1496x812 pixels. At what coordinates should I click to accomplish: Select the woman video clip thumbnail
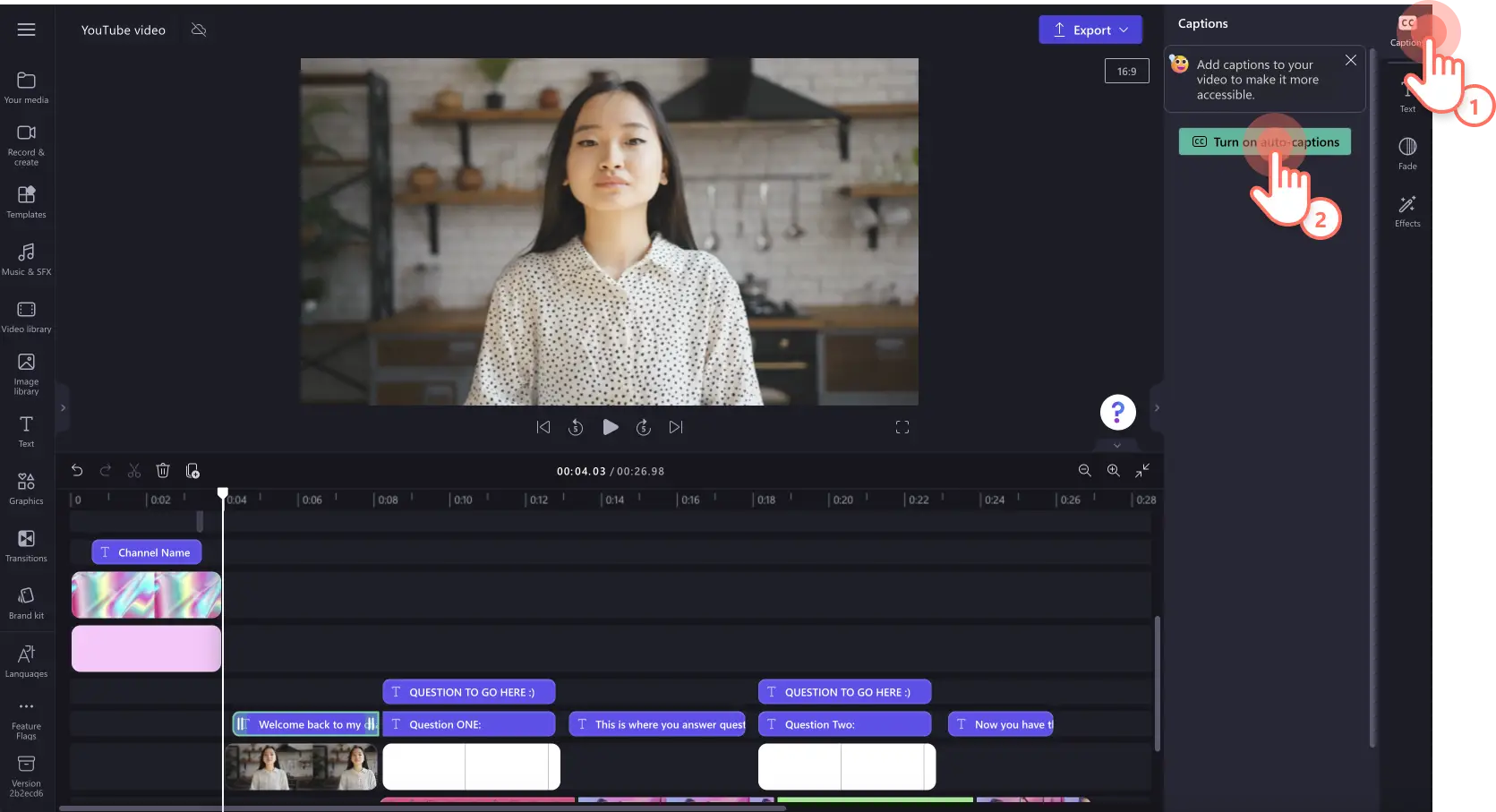coord(301,767)
